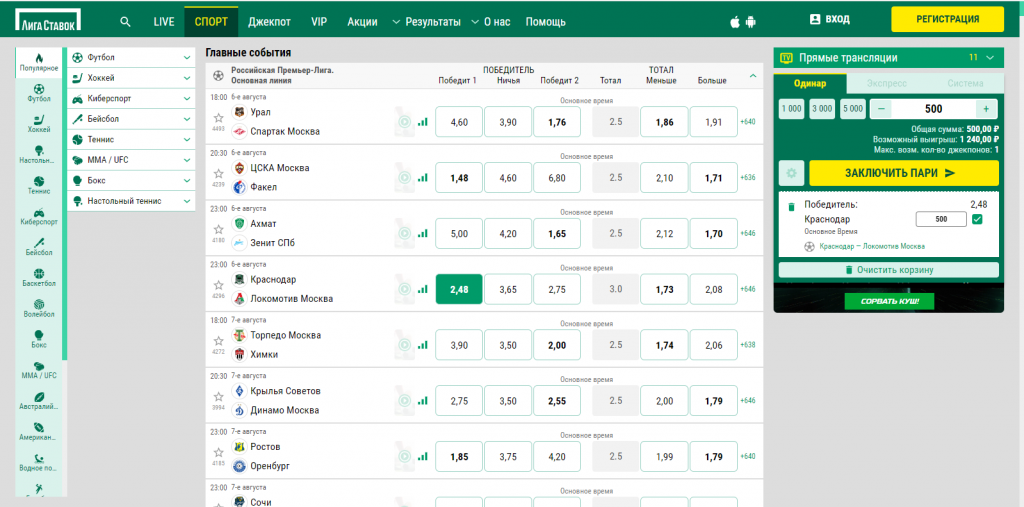Screen dimensions: 1024x507
Task: Open the LIVE section
Action: (164, 21)
